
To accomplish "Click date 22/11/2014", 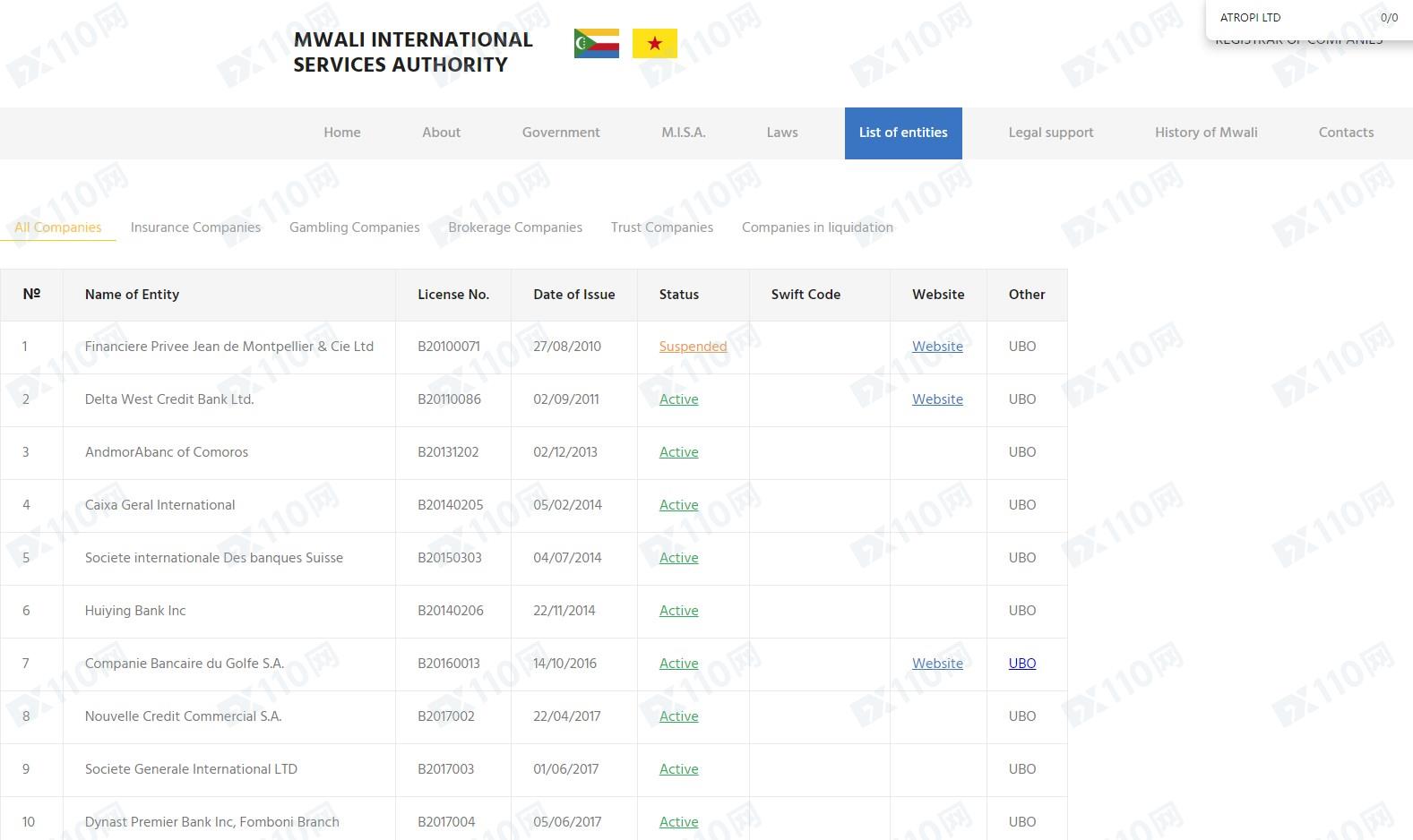I will 564,611.
